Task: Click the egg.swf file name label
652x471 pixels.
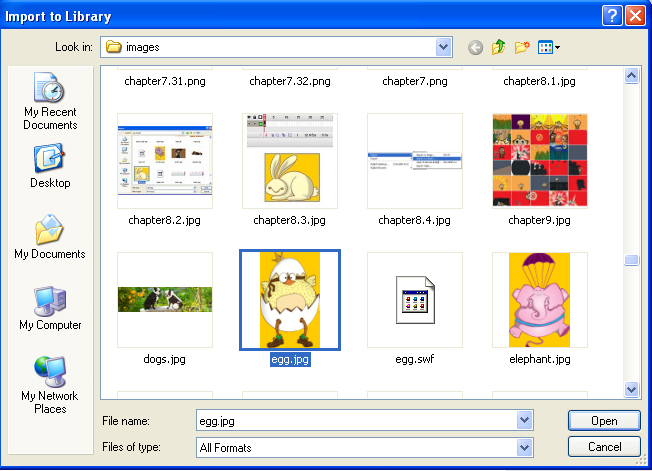Action: pos(415,359)
